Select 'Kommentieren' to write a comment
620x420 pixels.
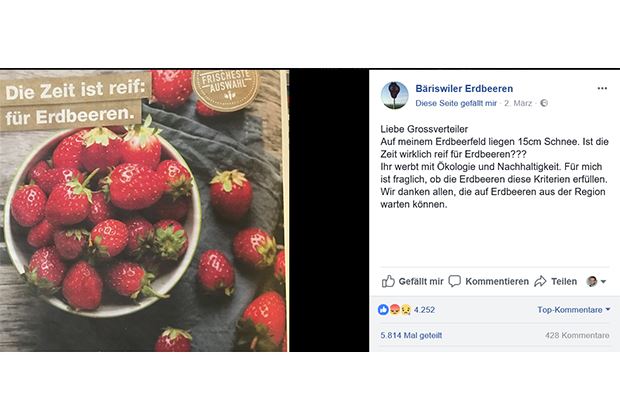(497, 282)
